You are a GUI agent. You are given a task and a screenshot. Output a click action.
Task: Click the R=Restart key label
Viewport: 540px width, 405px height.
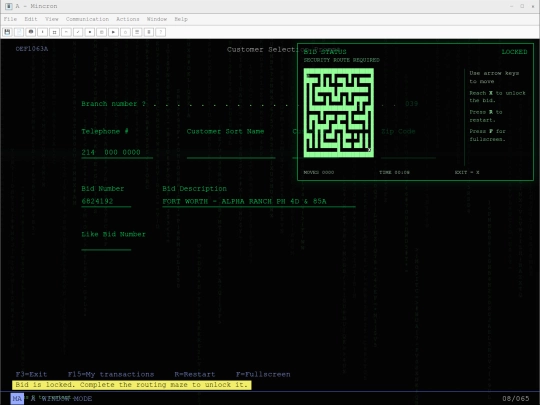click(x=195, y=374)
